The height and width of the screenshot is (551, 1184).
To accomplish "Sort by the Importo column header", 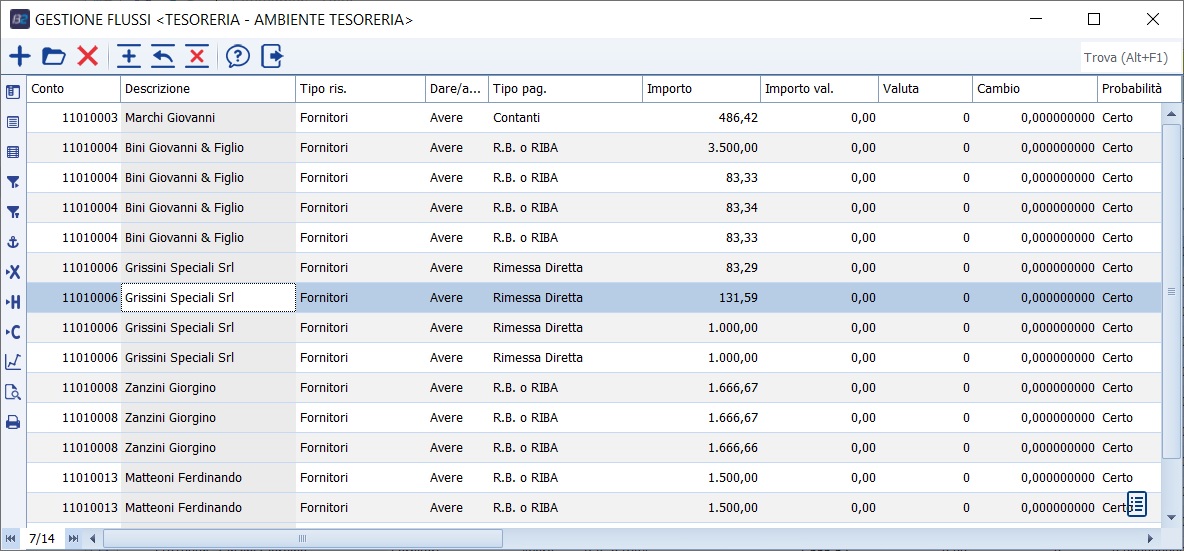I will click(x=700, y=89).
